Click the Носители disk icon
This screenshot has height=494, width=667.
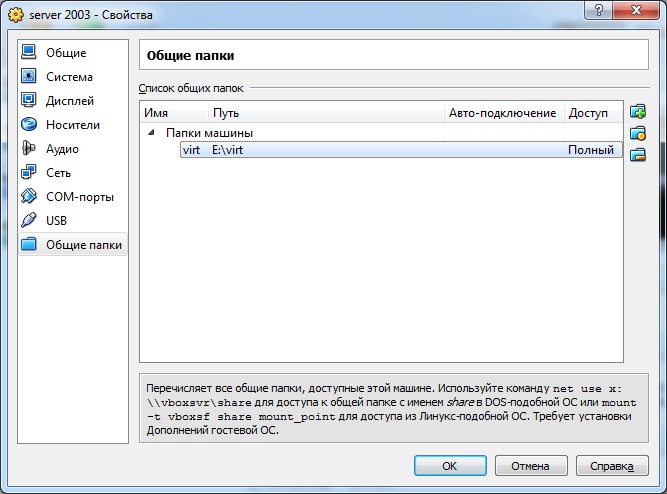29,124
